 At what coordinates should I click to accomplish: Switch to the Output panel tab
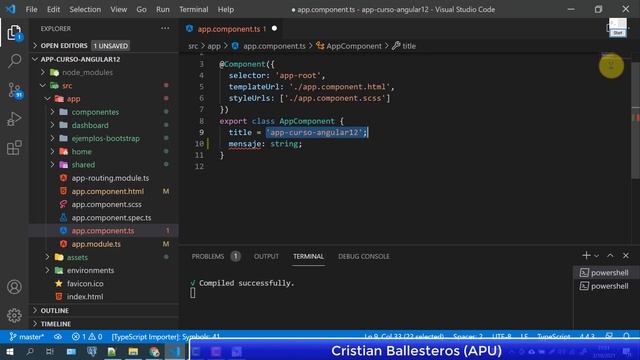pos(266,256)
